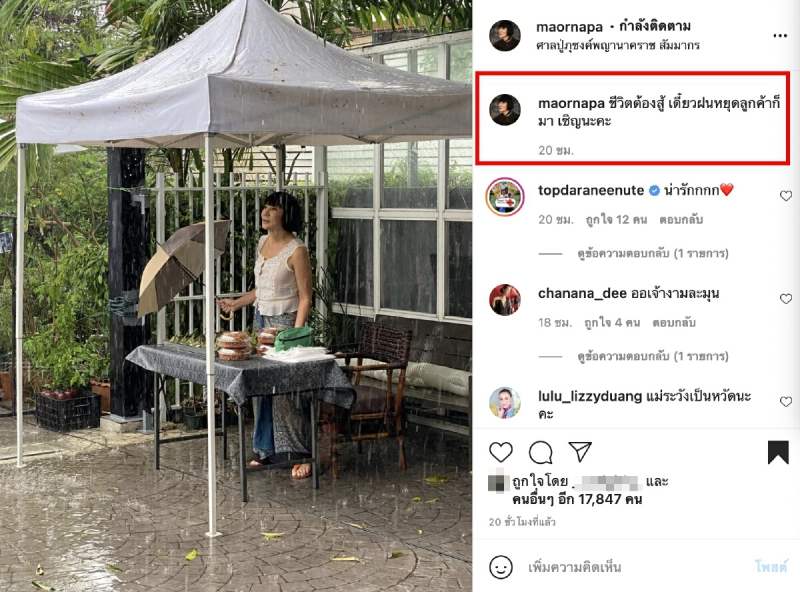View the 17,847 others likes list
800x592 pixels.
click(577, 499)
